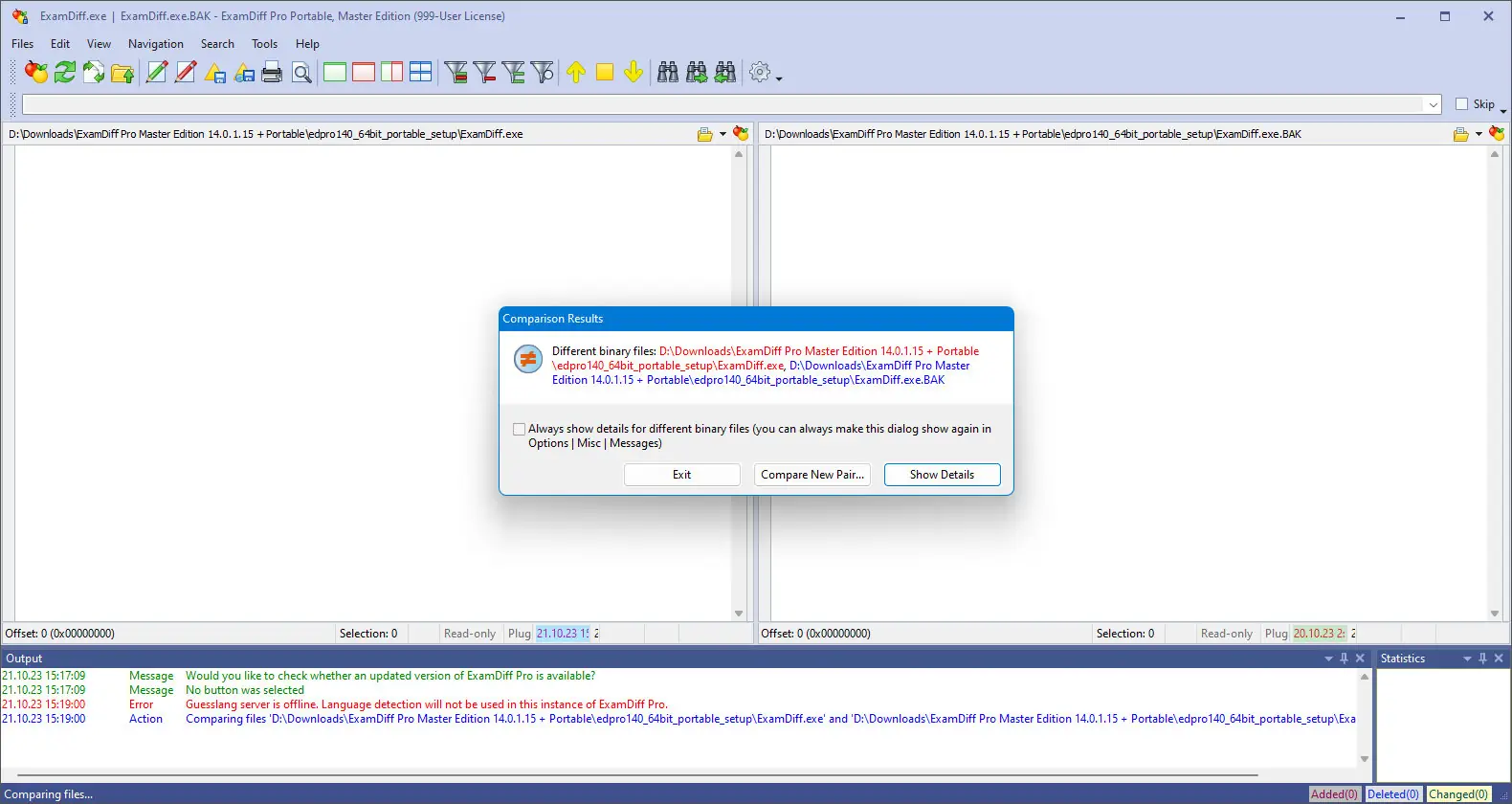Show only the red-bordered pane view icon
The image size is (1512, 804).
[x=364, y=72]
